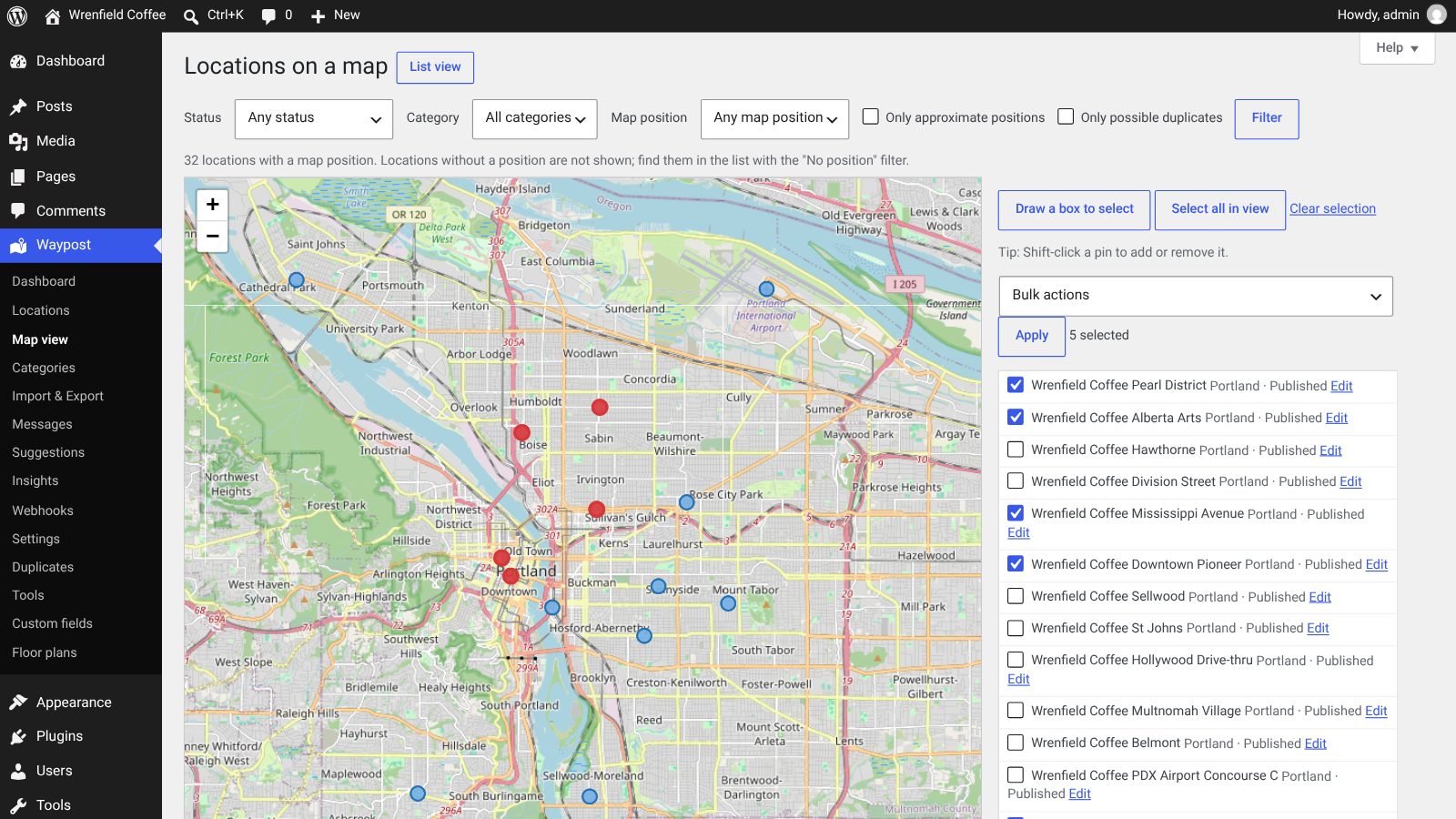Check Wrenfield Coffee Hawthorne
Image resolution: width=1456 pixels, height=819 pixels.
(x=1016, y=450)
